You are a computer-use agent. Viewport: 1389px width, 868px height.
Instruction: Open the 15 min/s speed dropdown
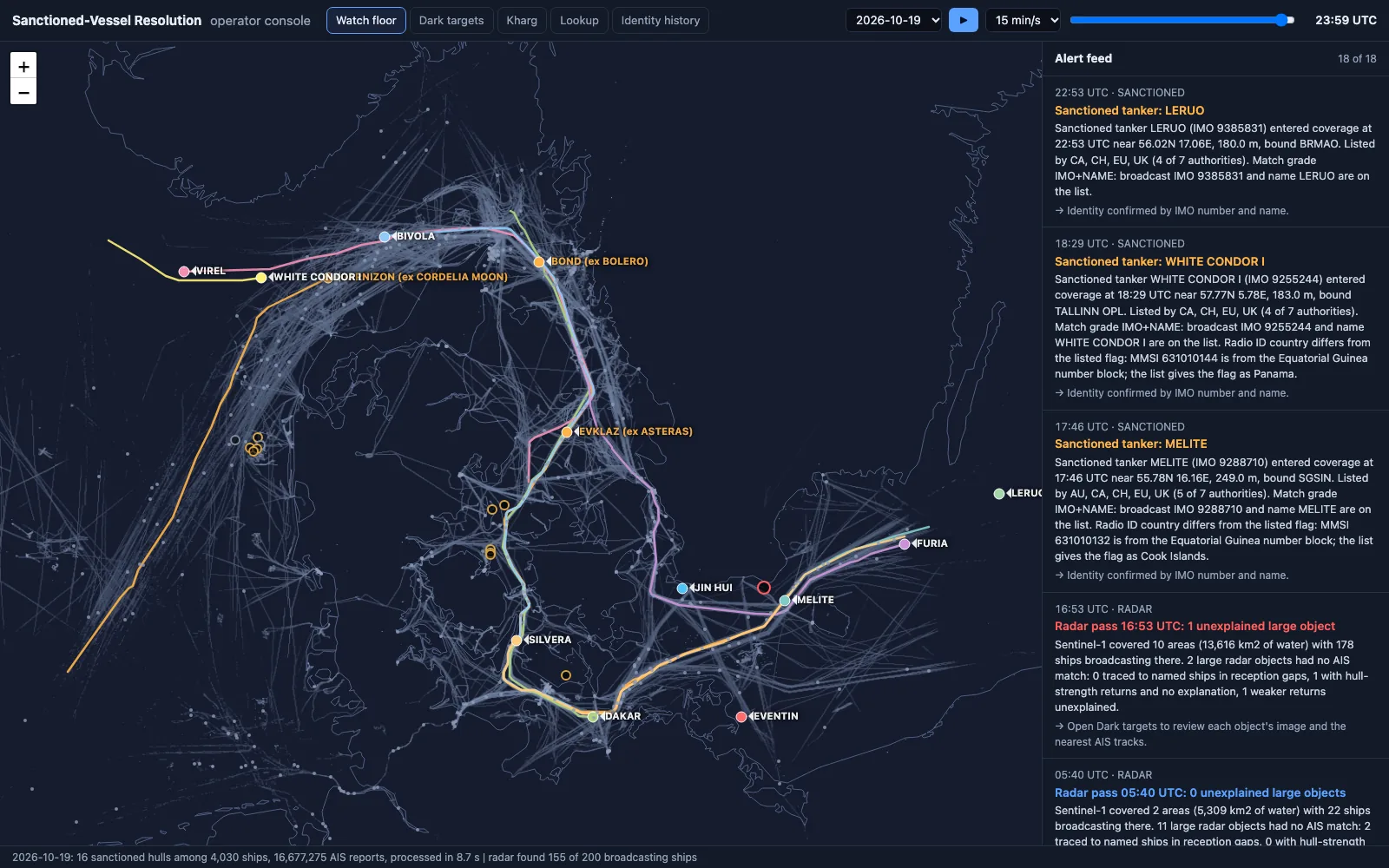[x=1024, y=20]
